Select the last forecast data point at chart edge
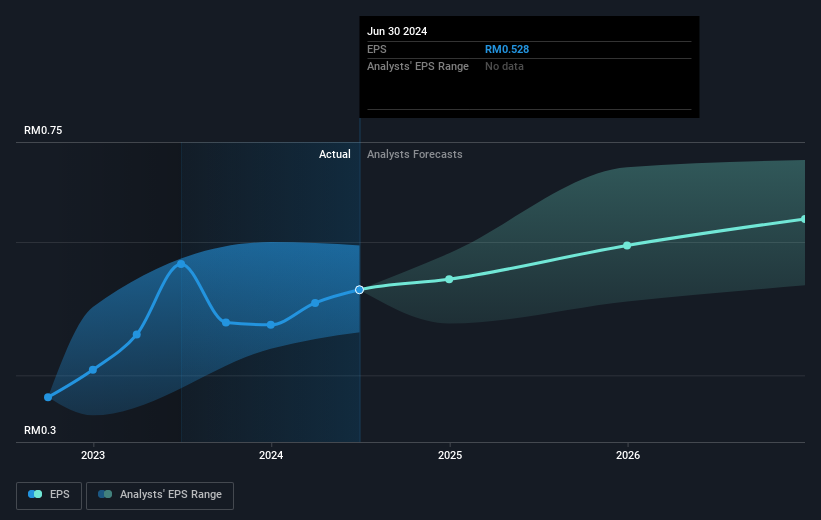 pos(804,219)
